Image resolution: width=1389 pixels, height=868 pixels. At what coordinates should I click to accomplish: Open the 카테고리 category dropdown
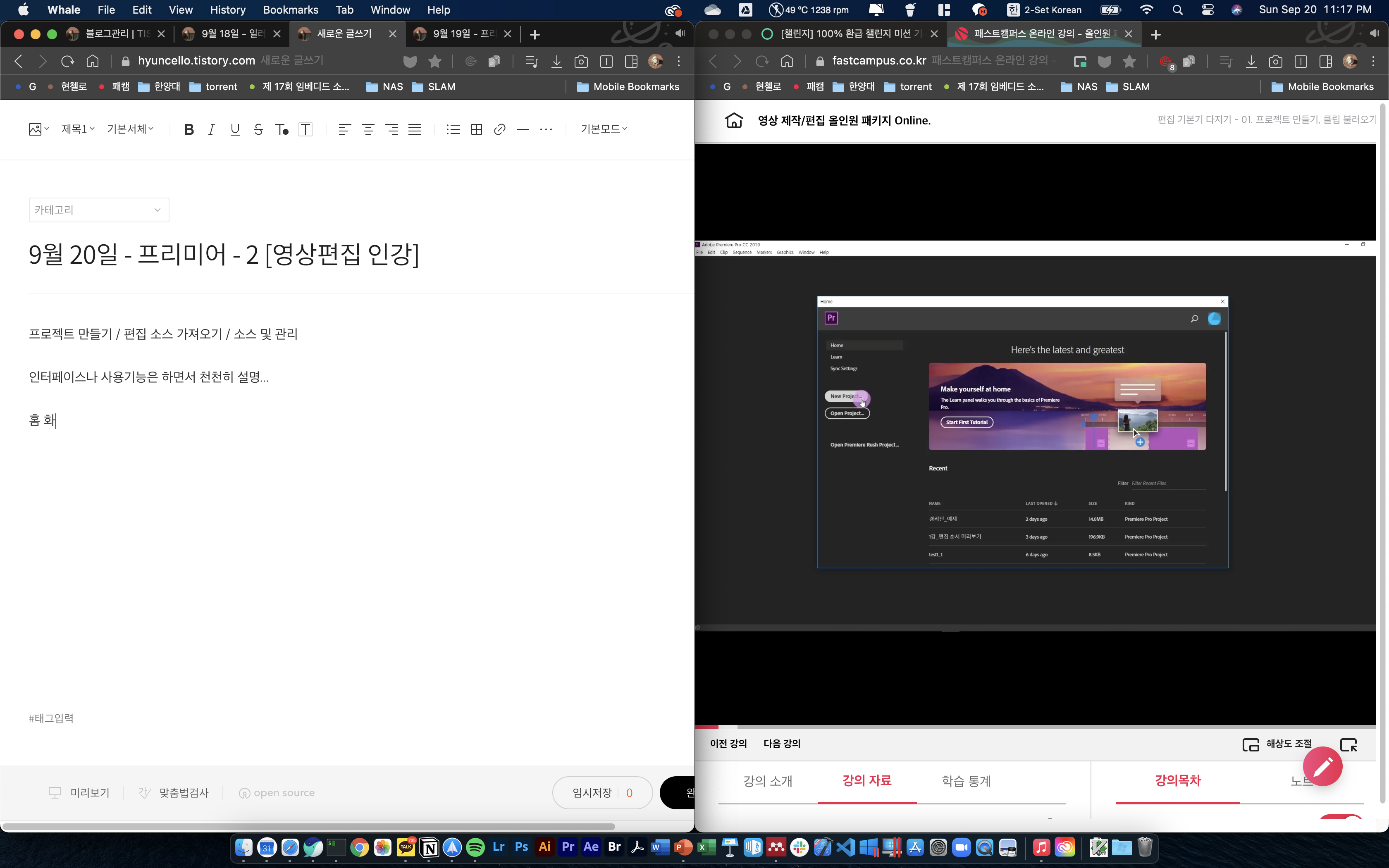pos(99,210)
